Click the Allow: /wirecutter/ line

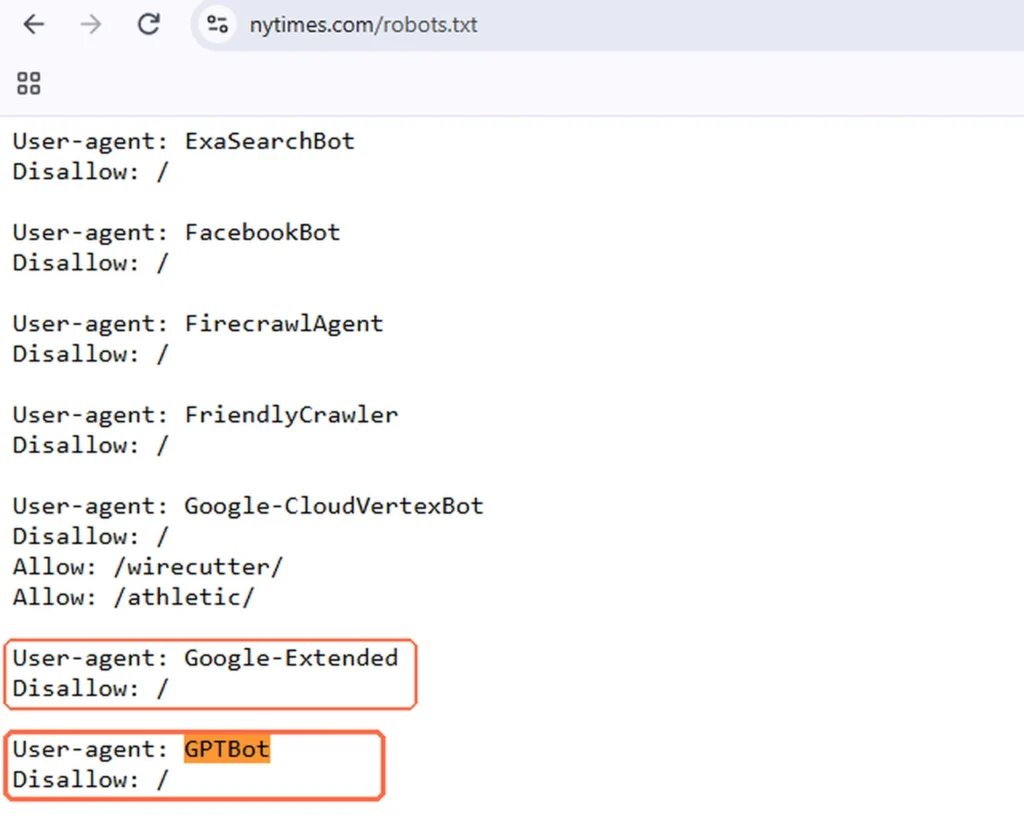coord(148,567)
